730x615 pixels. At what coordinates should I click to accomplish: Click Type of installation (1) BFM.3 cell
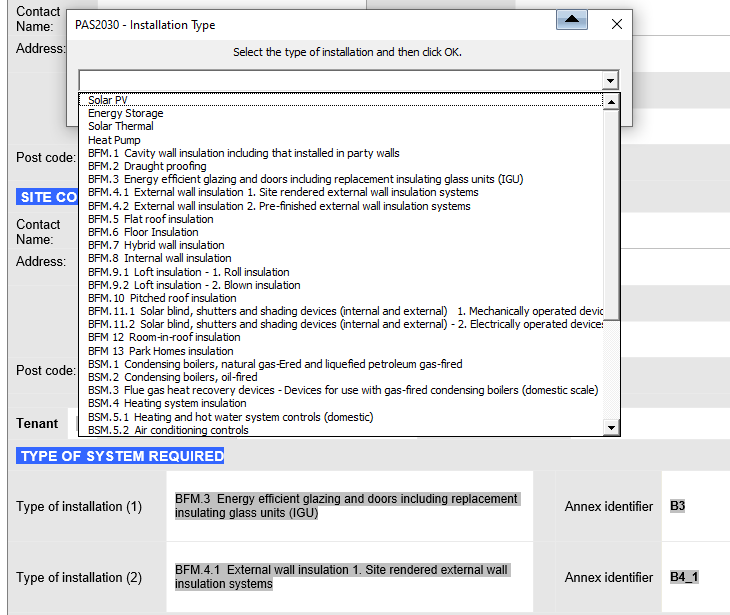pyautogui.click(x=348, y=506)
